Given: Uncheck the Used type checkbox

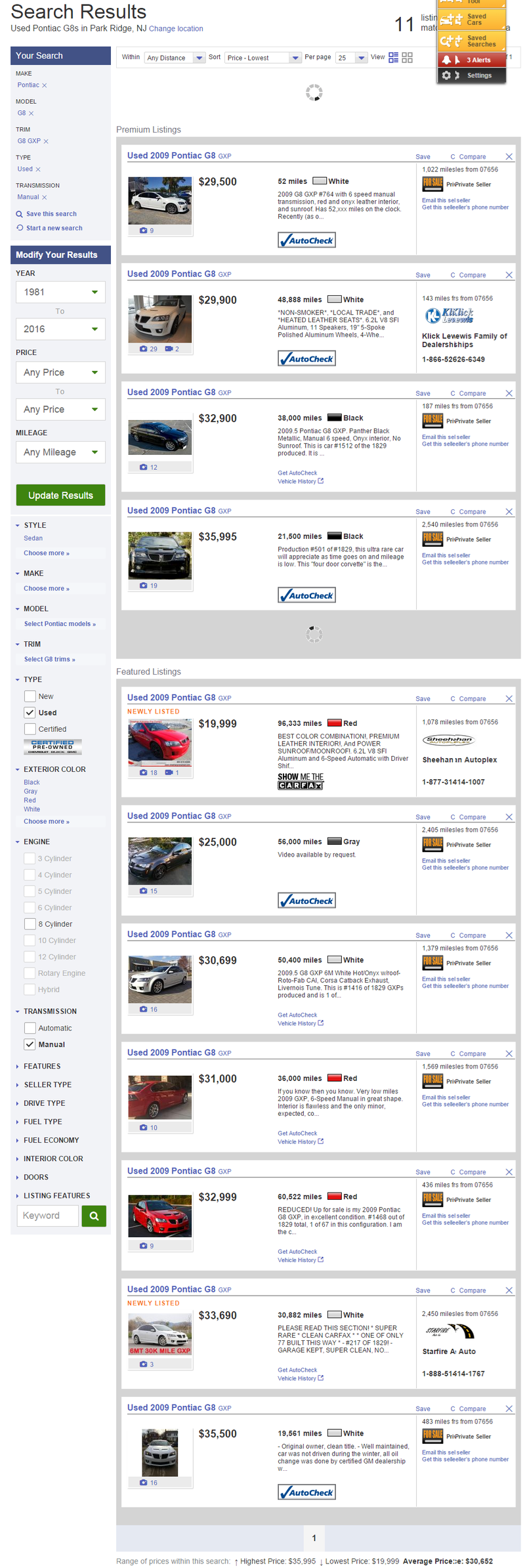Looking at the screenshot, I should pos(30,712).
